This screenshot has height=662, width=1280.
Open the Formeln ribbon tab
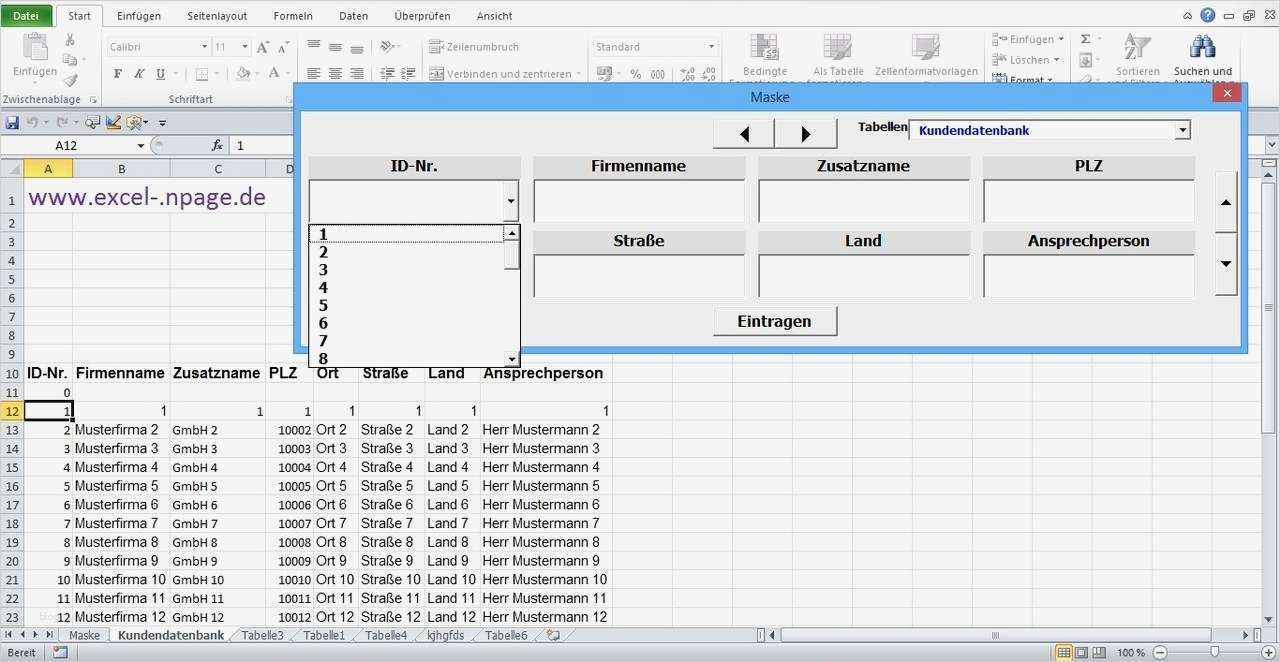point(293,16)
